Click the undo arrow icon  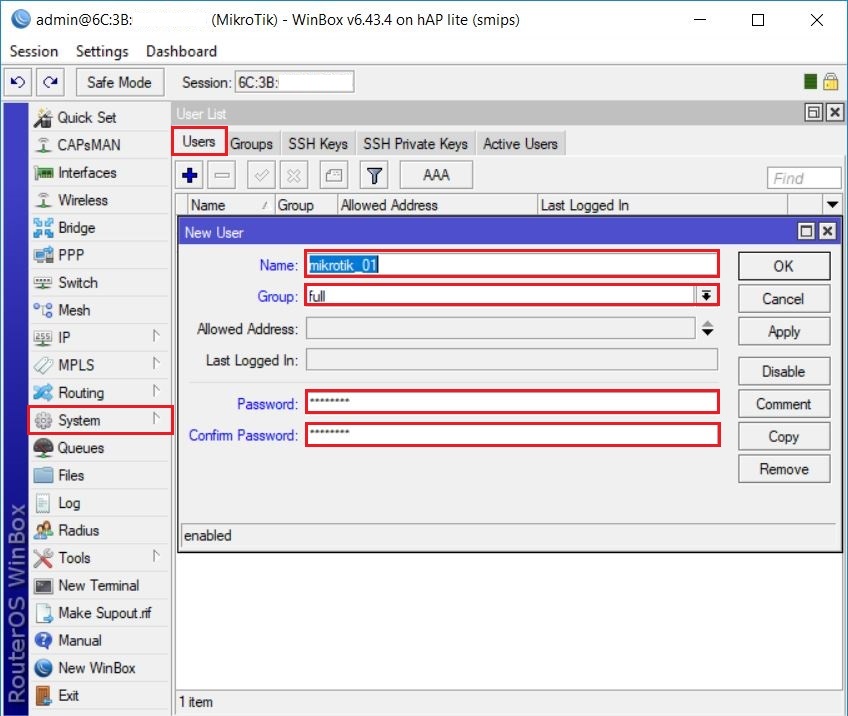tap(18, 81)
